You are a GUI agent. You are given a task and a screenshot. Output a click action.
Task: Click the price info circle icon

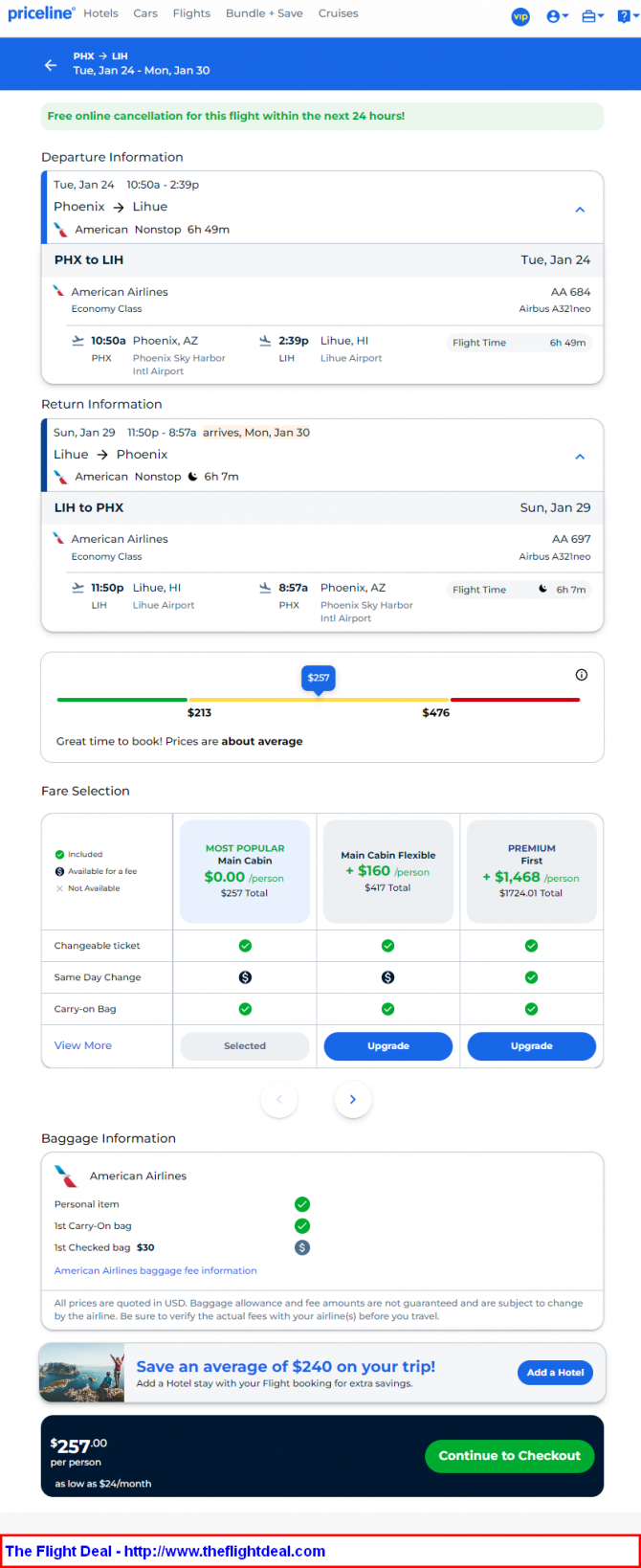coord(581,675)
